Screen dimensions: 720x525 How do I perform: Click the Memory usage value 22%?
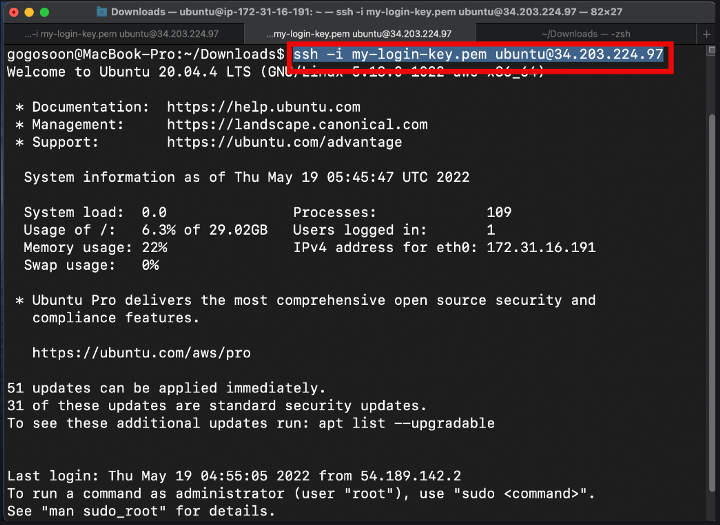154,248
